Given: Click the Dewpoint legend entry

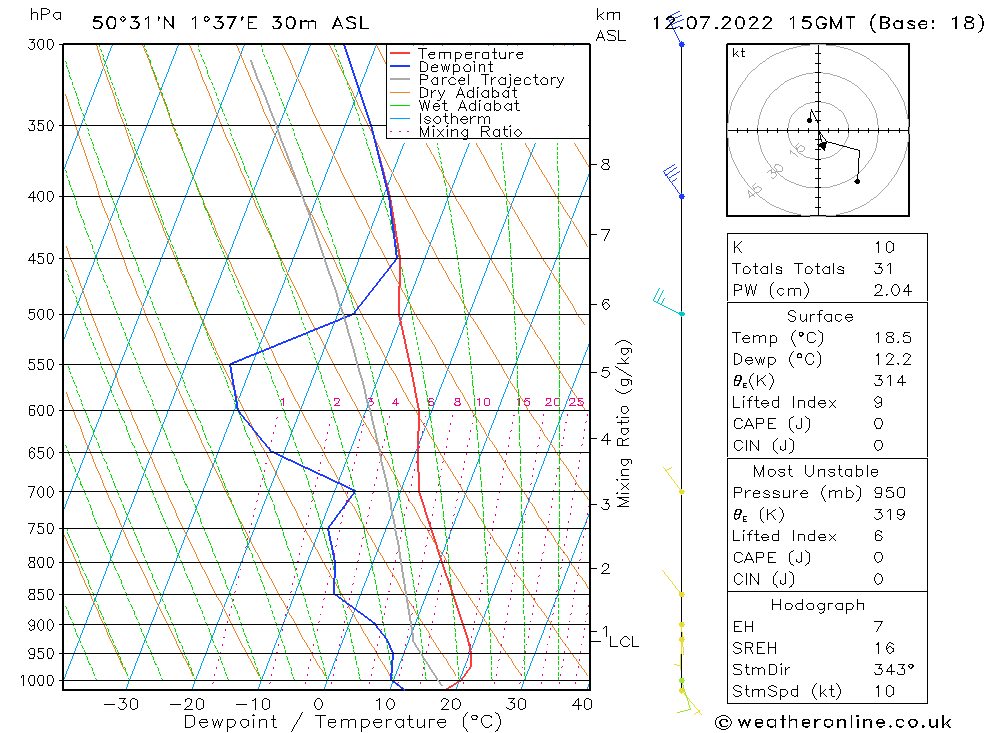Looking at the screenshot, I should [x=441, y=66].
